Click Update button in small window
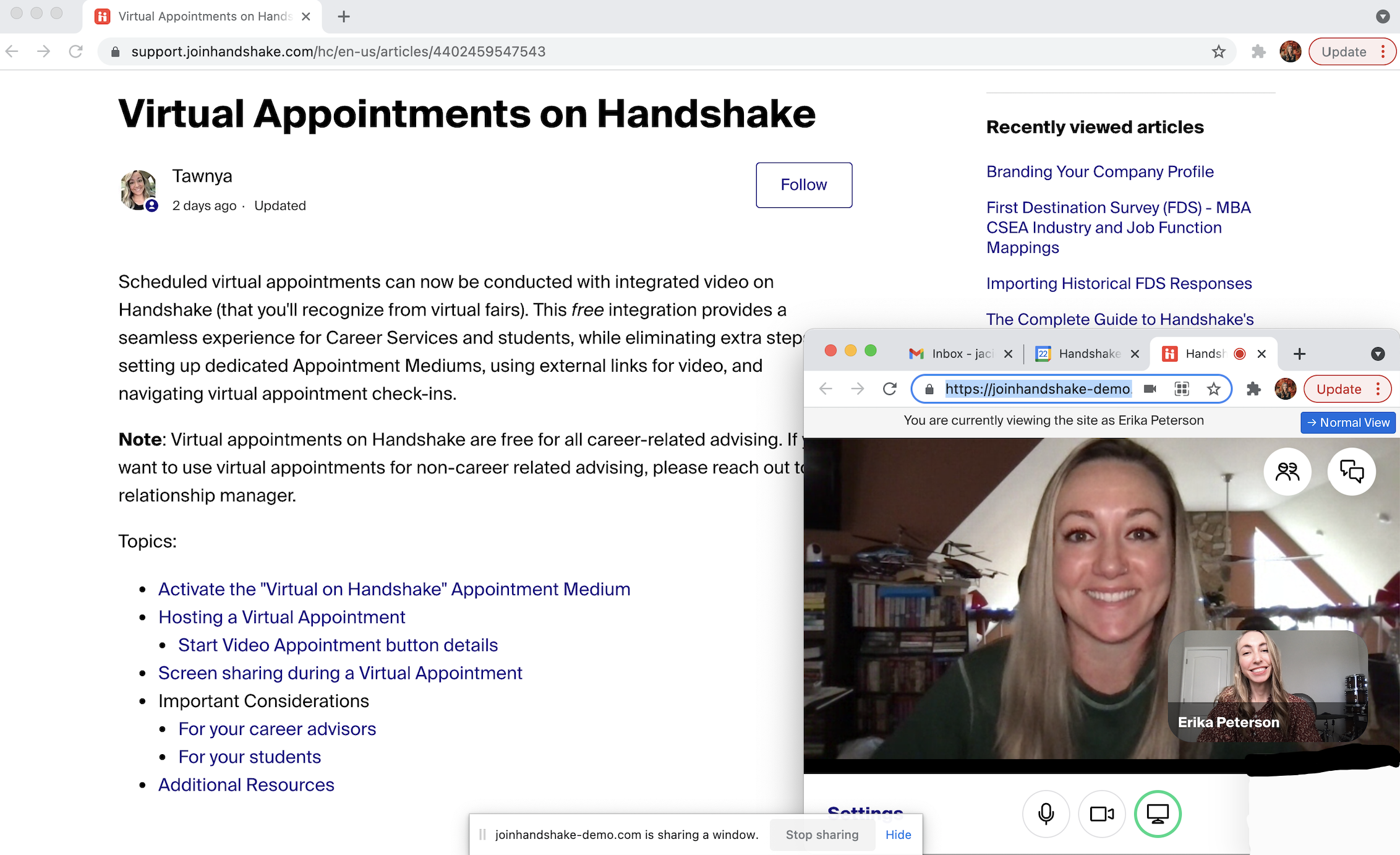Screen dimensions: 1400x855 [x=1339, y=389]
